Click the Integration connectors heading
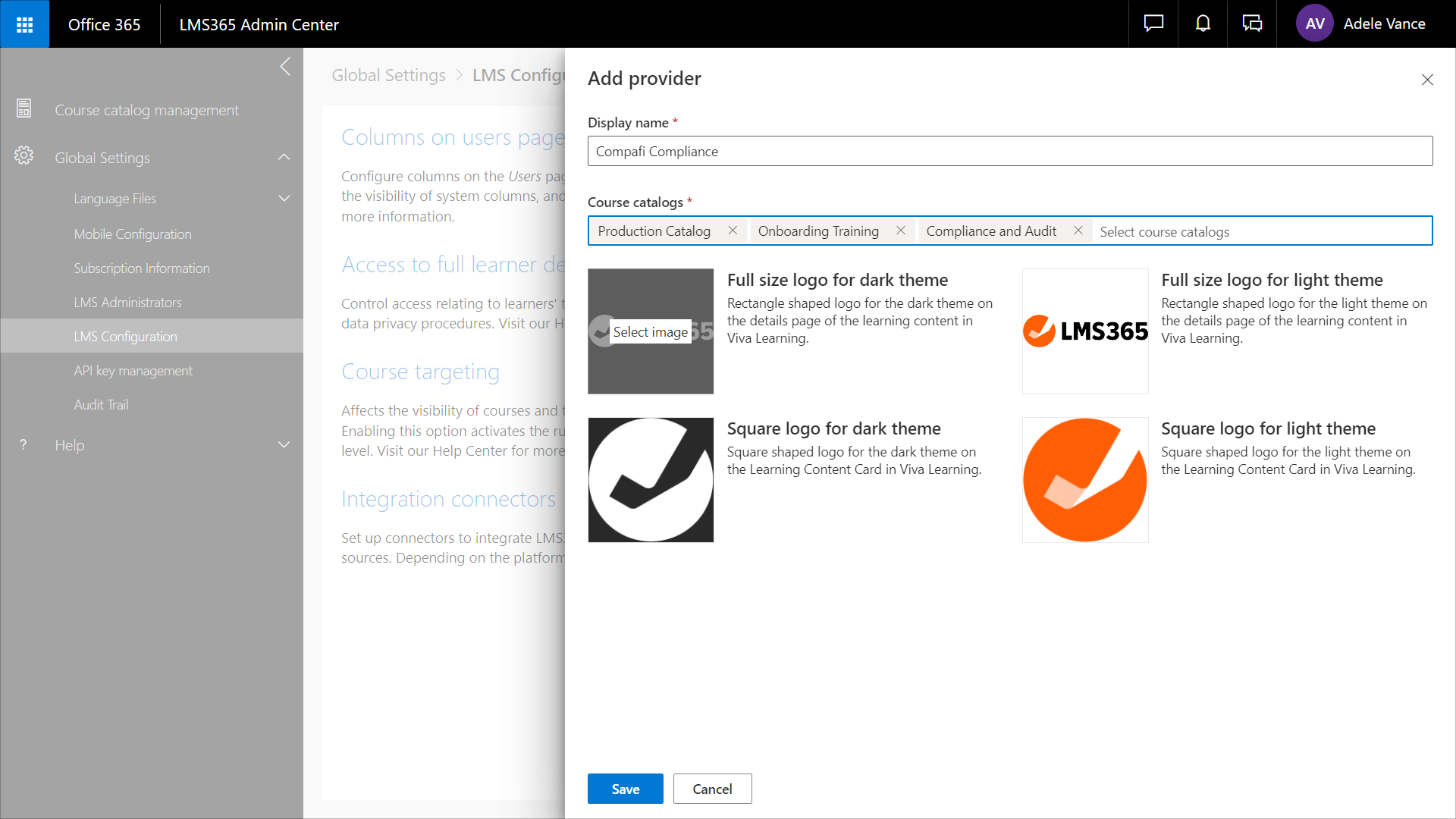Image resolution: width=1456 pixels, height=819 pixels. point(448,499)
